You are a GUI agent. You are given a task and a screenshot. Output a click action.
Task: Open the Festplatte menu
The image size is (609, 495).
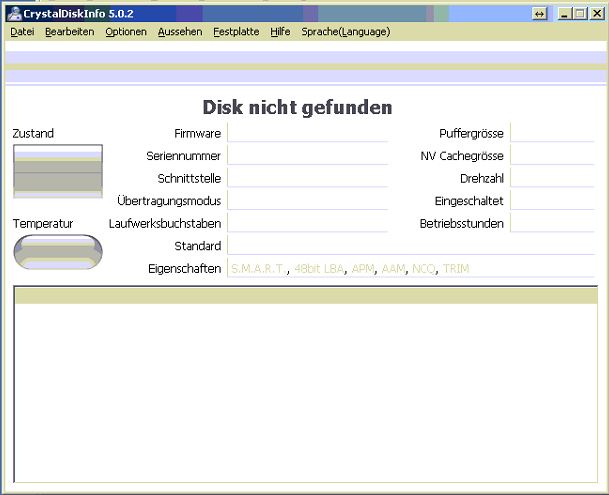236,32
